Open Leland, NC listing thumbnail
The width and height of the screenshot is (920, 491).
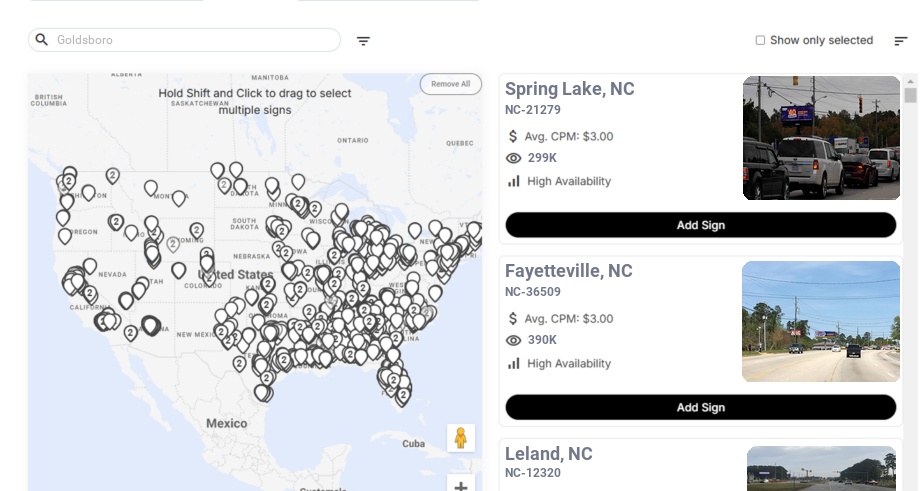click(x=821, y=469)
